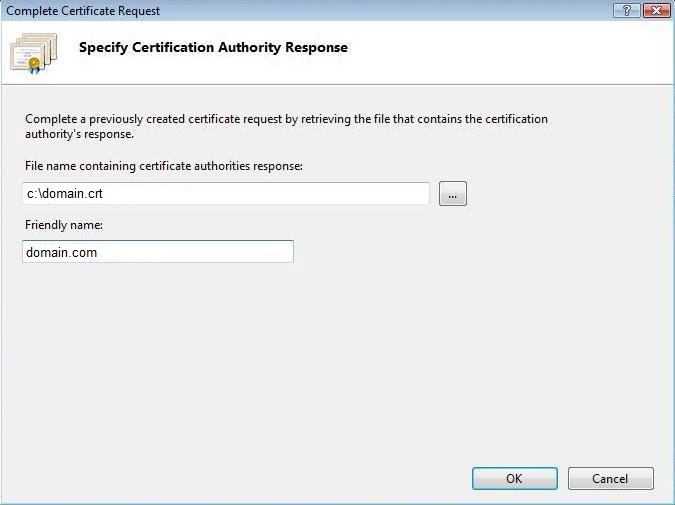The image size is (675, 505).
Task: Click the domain.com text in Friendly name
Action: point(62,252)
